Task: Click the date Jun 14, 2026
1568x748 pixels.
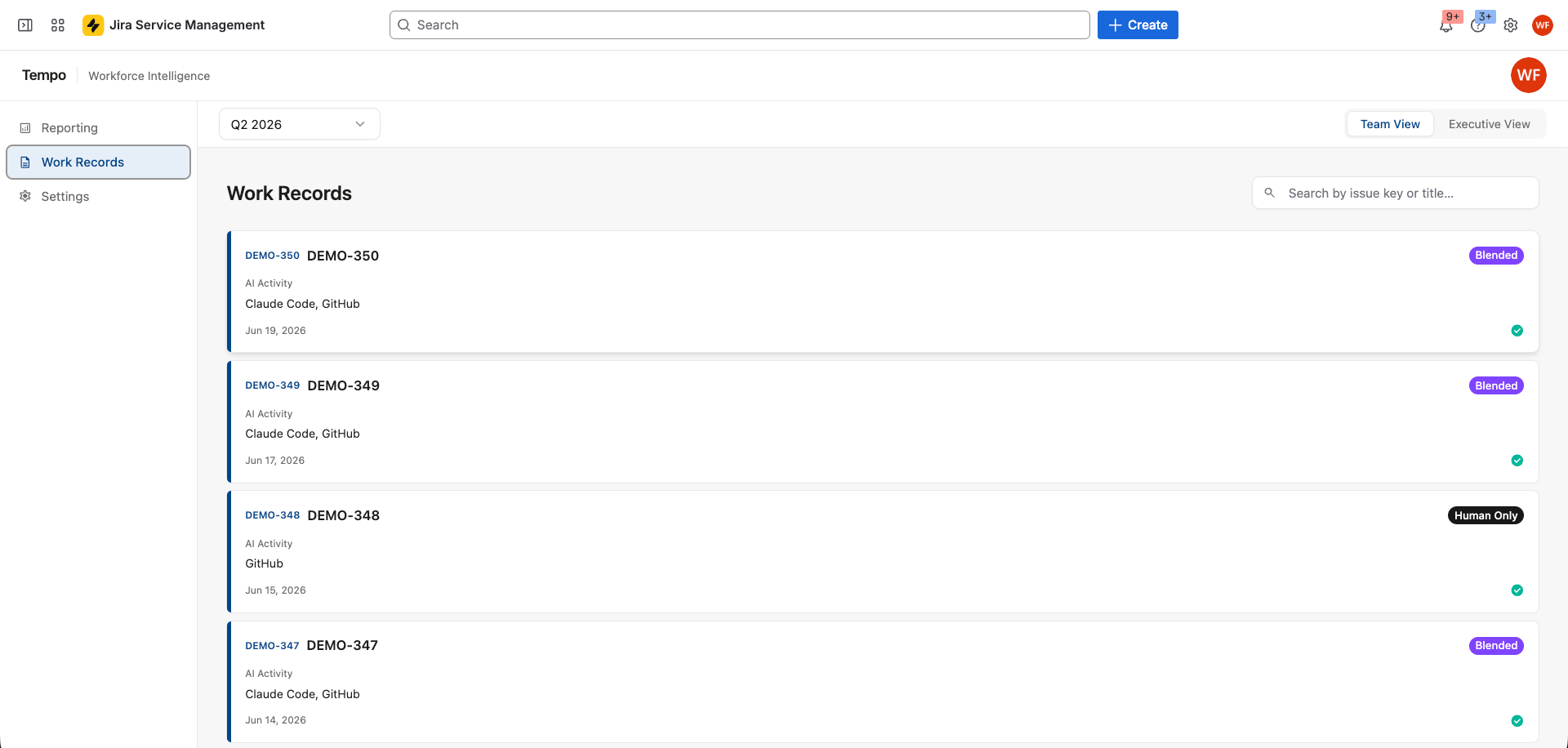Action: (276, 720)
